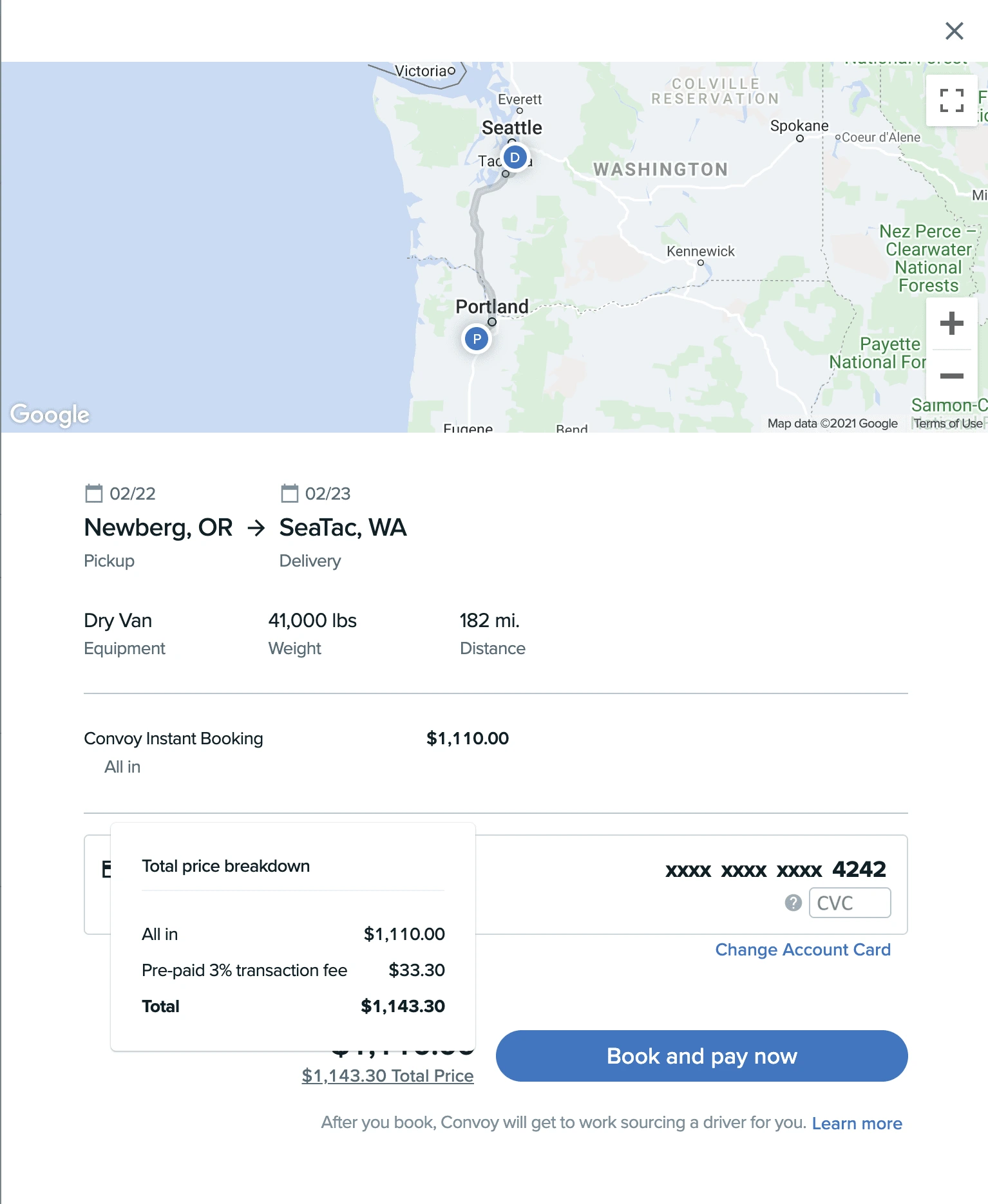Click the delivery marker D on map
Image resolution: width=988 pixels, height=1204 pixels.
click(x=515, y=158)
